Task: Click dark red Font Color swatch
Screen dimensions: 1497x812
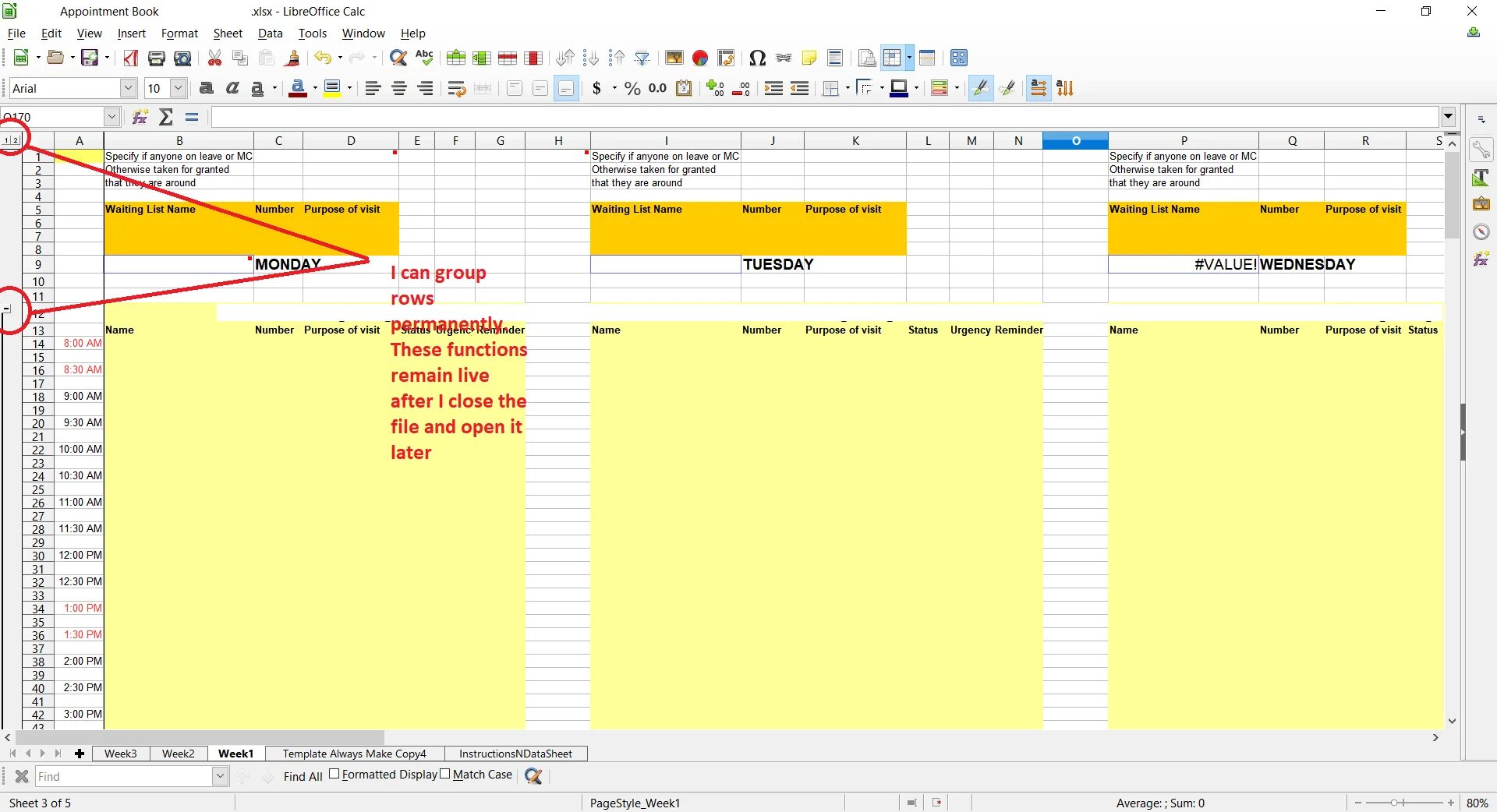Action: (297, 88)
